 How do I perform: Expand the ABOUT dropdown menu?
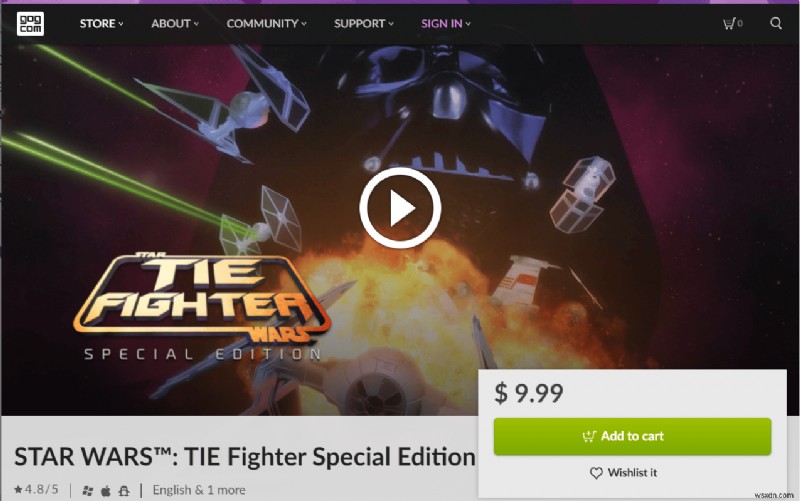click(x=175, y=23)
